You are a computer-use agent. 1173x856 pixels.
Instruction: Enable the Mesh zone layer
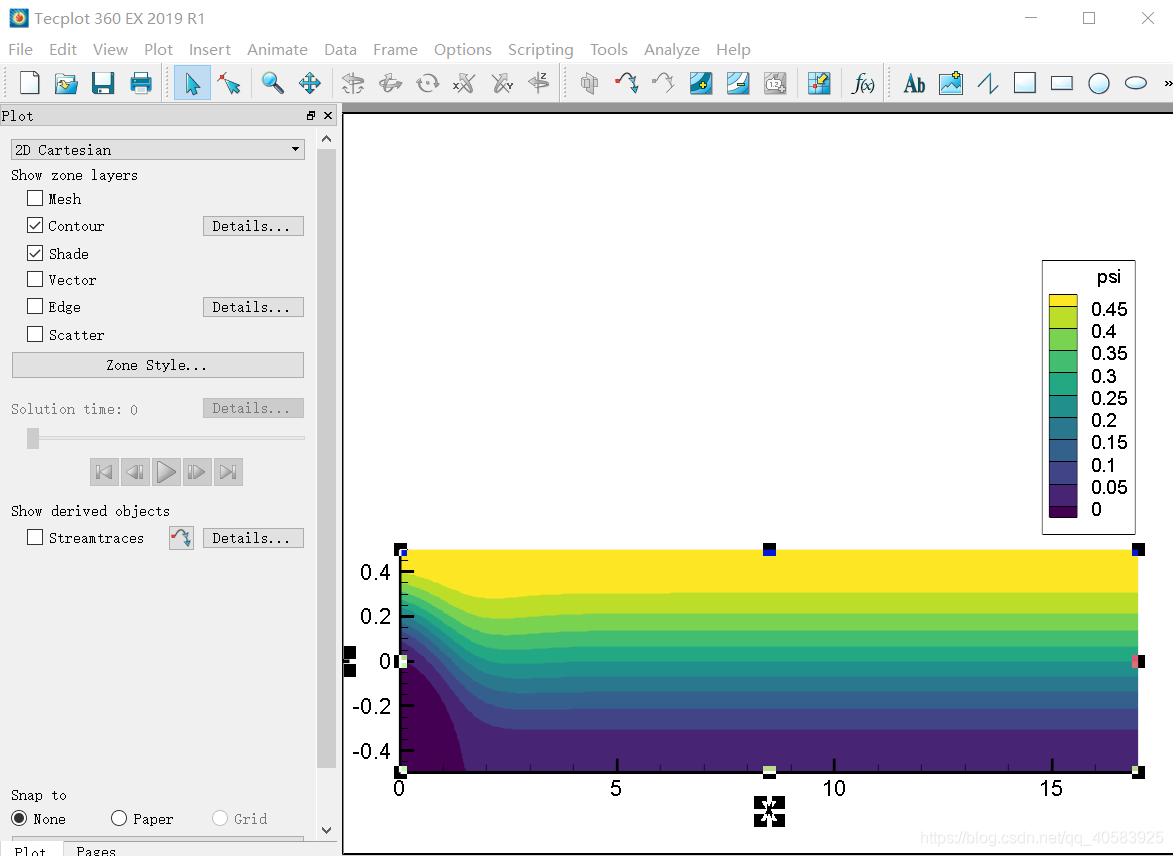pos(34,198)
